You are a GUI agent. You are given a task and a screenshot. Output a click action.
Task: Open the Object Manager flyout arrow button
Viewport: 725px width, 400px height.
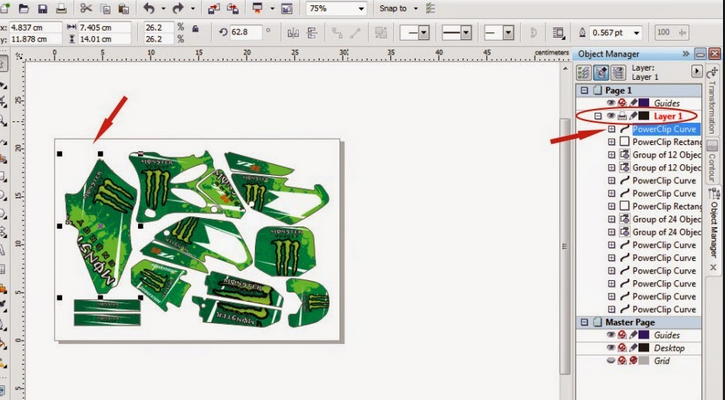click(696, 71)
